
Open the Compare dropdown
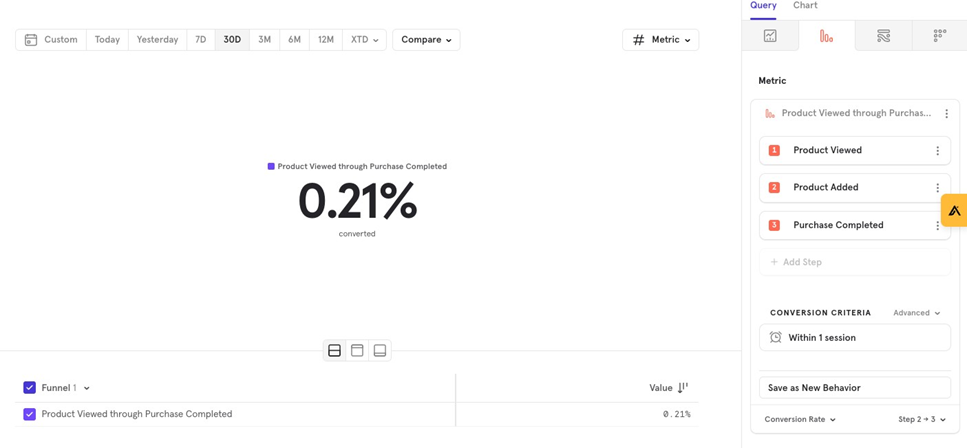(426, 40)
